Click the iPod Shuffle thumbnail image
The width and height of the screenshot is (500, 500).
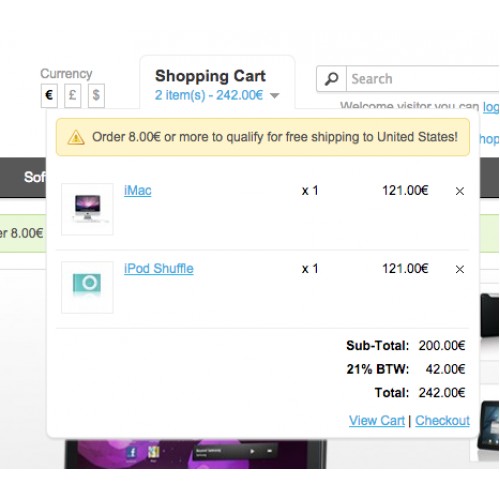tap(87, 287)
